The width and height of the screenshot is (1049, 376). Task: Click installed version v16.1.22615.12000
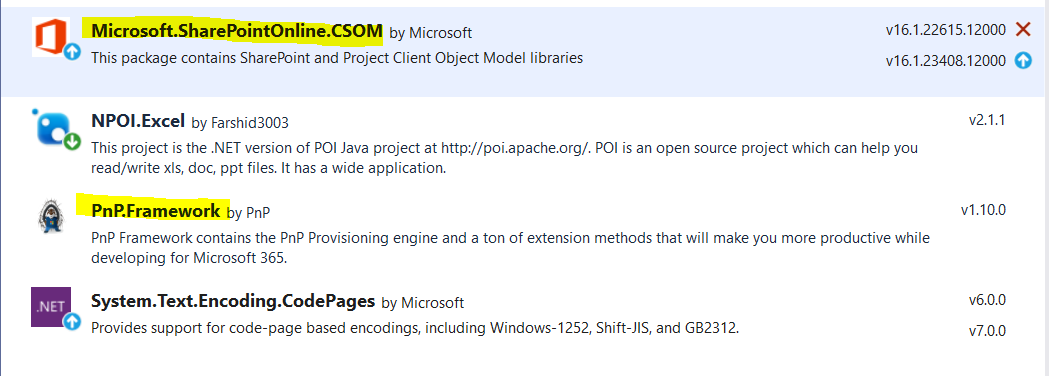pyautogui.click(x=945, y=29)
